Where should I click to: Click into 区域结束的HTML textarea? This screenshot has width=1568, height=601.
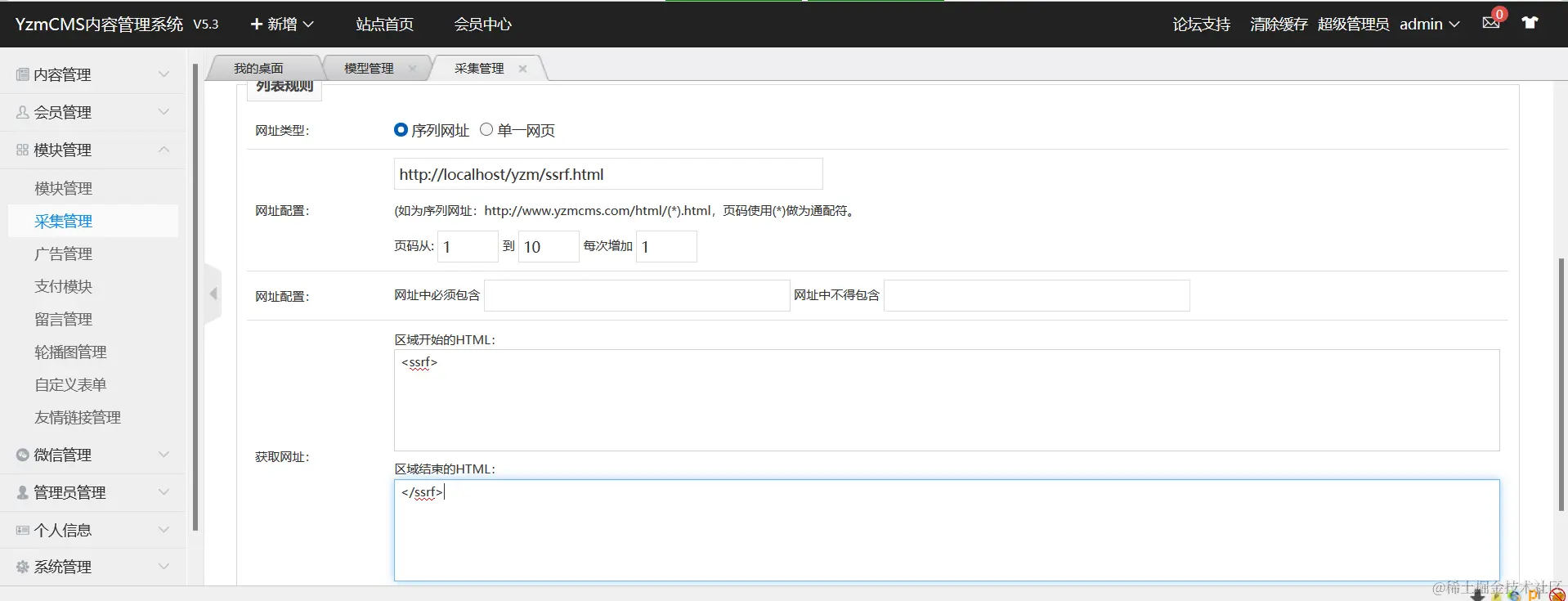pyautogui.click(x=947, y=530)
